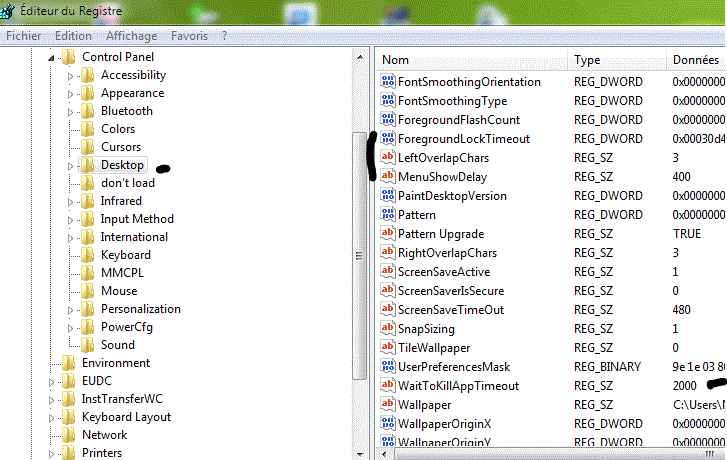Screen dimensions: 727x460
Task: Sort by the Type column header
Action: click(x=618, y=60)
